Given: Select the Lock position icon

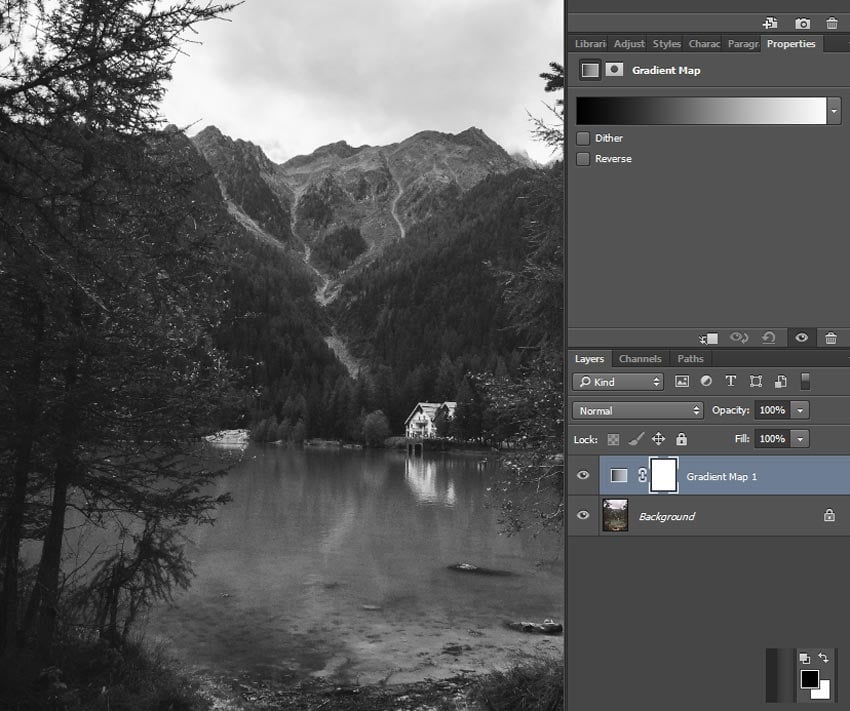Looking at the screenshot, I should tap(658, 438).
